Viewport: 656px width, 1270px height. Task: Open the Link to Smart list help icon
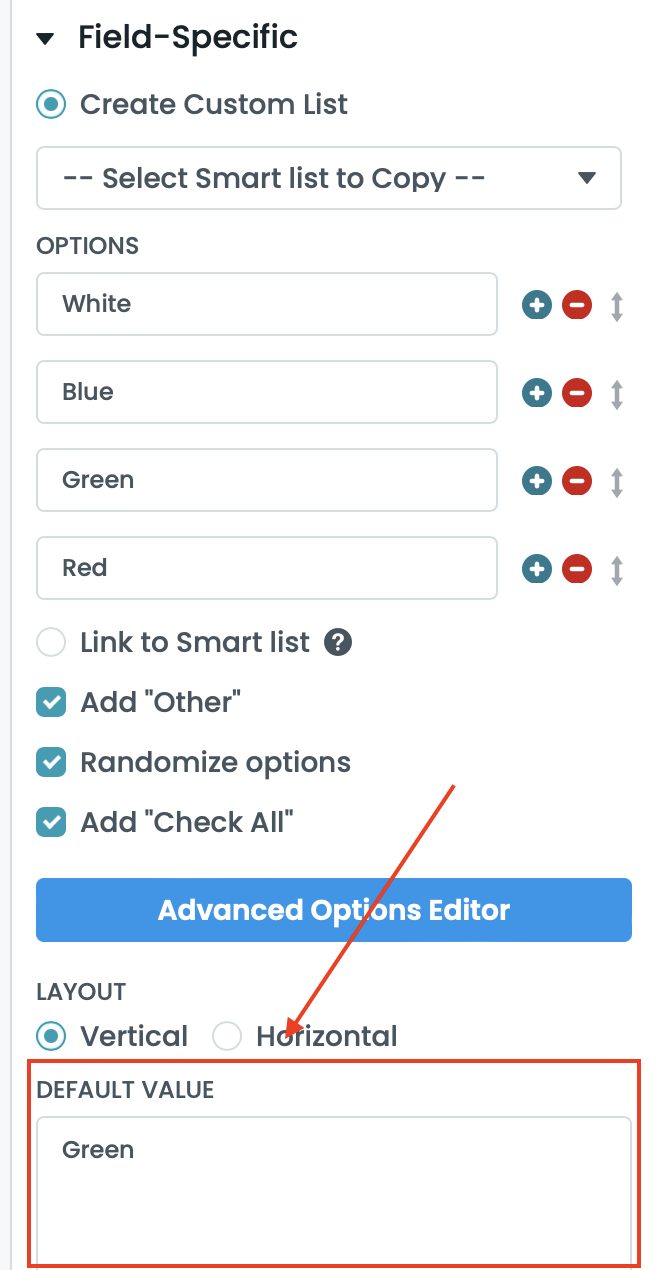(x=338, y=642)
